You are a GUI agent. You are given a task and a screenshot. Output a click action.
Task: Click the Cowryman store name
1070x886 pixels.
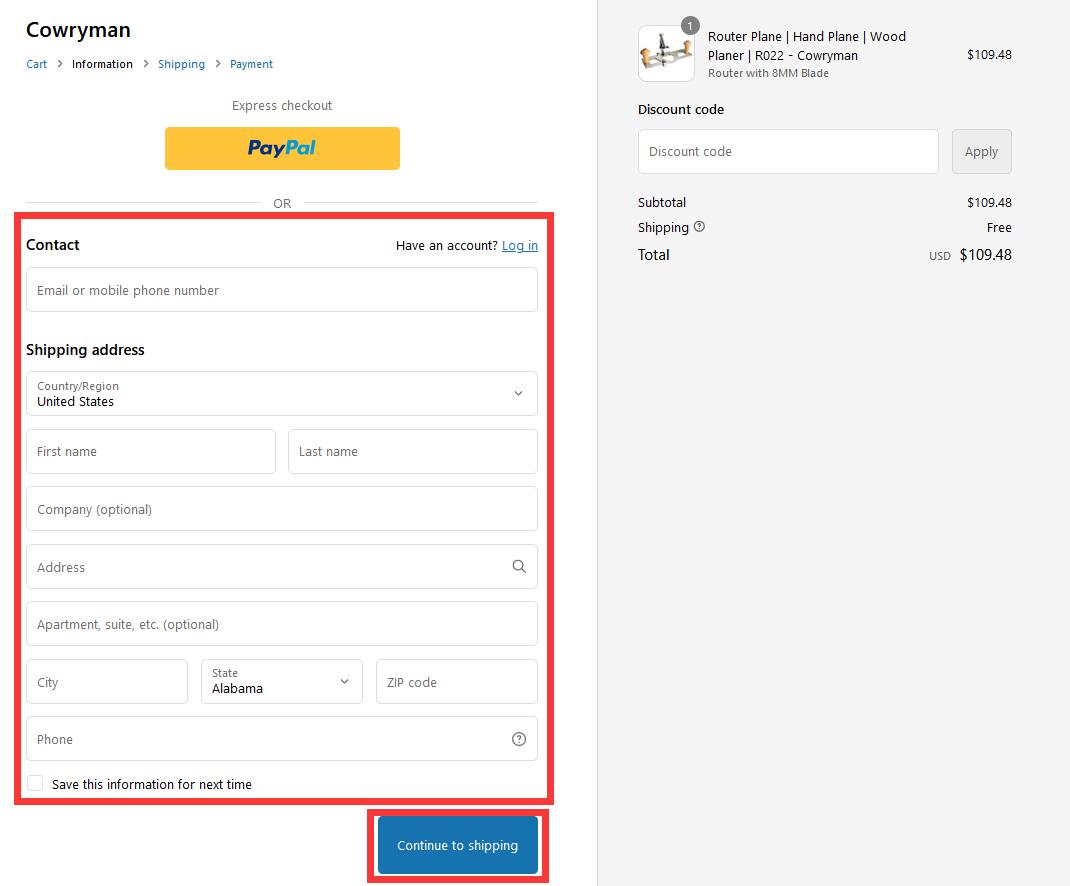(78, 30)
